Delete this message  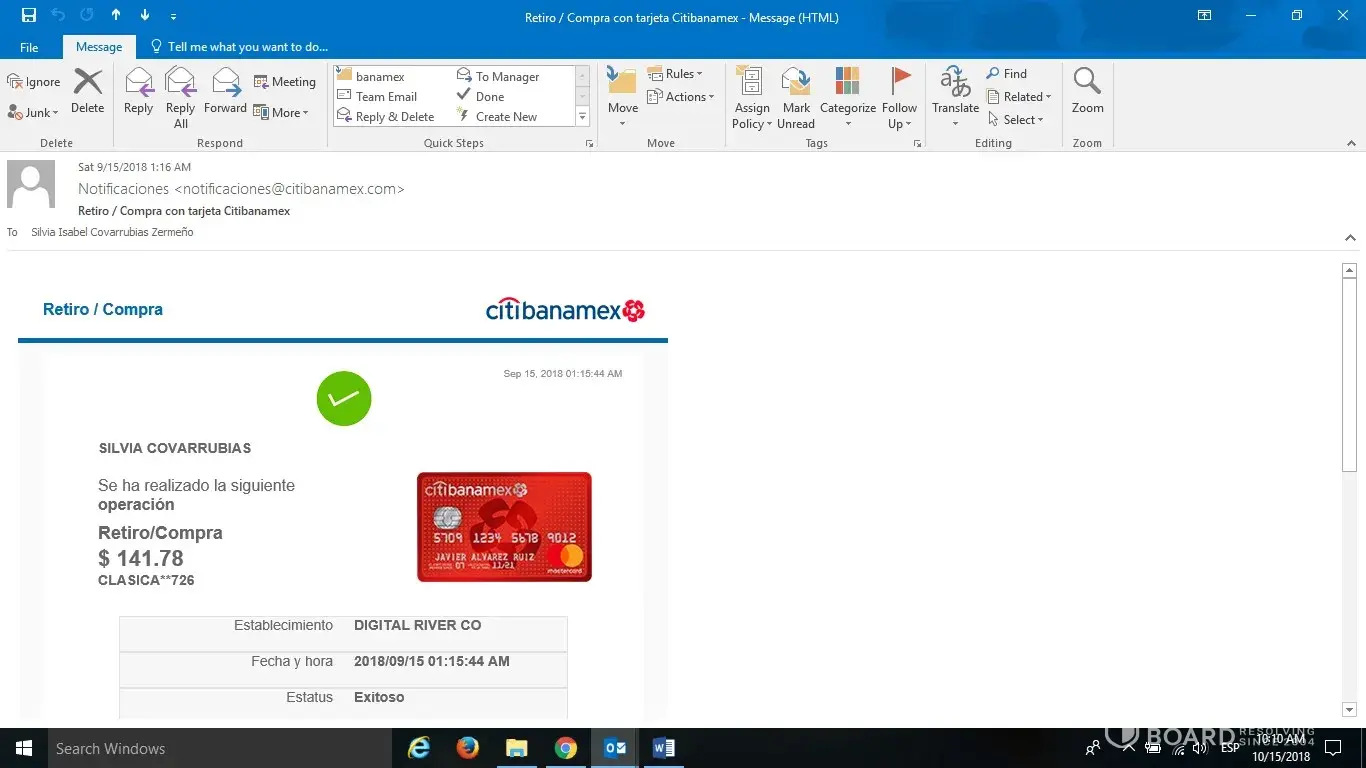(x=88, y=91)
